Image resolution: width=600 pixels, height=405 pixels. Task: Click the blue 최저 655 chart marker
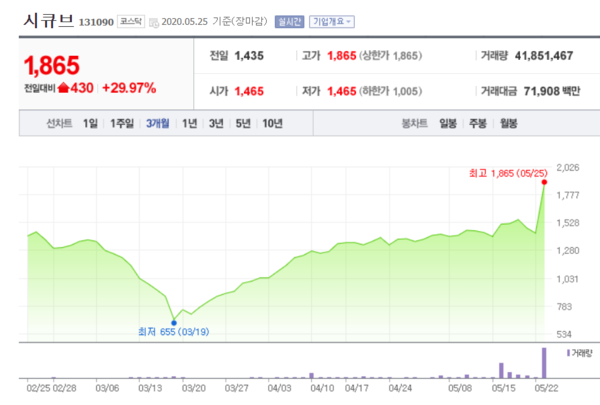point(174,323)
